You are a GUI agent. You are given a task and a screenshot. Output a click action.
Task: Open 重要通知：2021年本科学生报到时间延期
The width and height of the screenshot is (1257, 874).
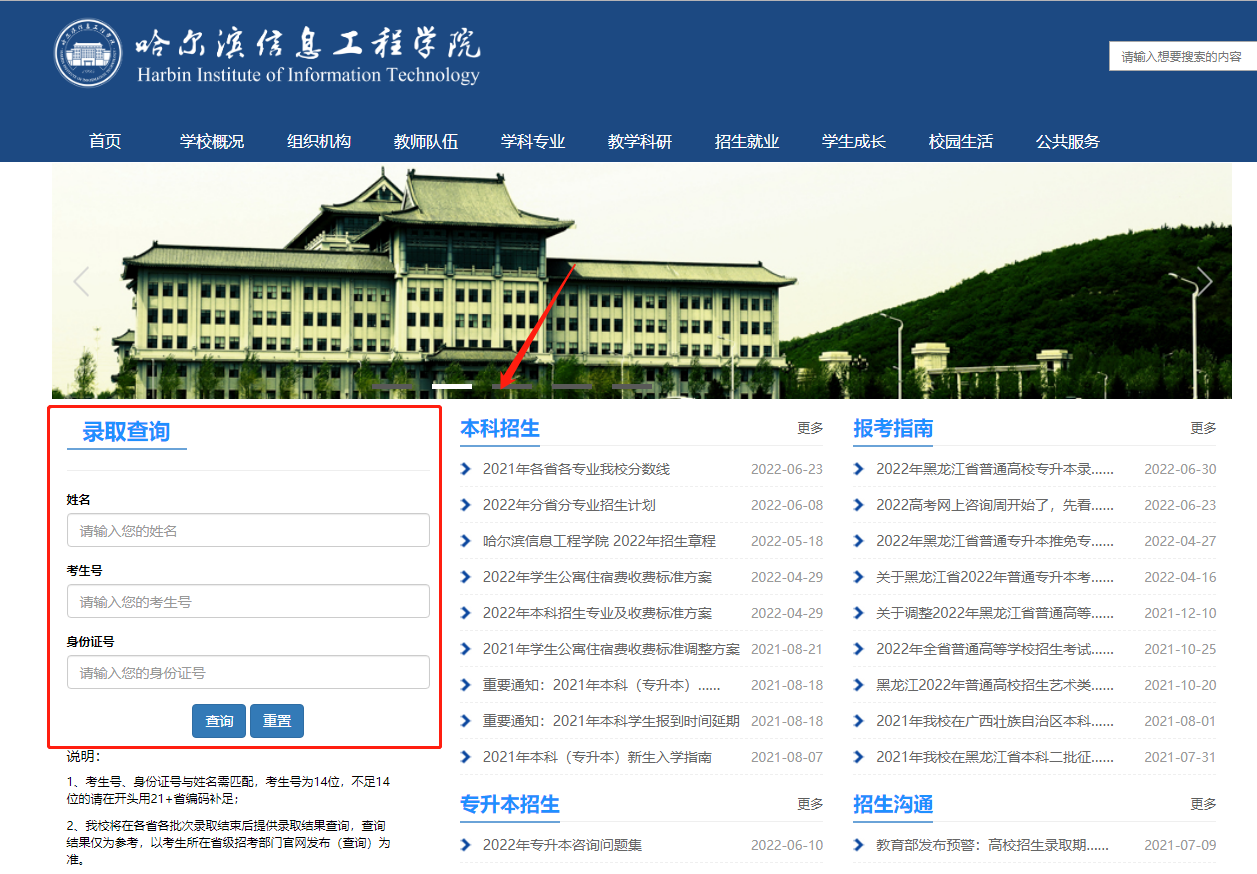(611, 721)
